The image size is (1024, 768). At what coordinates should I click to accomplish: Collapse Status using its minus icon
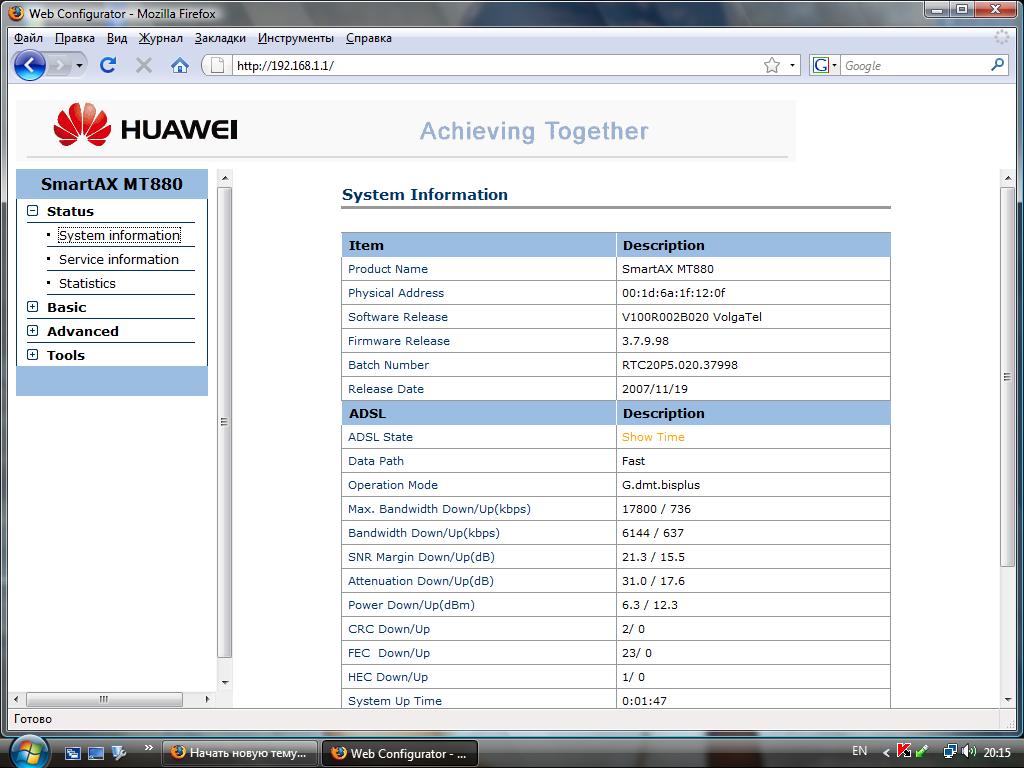(x=33, y=211)
